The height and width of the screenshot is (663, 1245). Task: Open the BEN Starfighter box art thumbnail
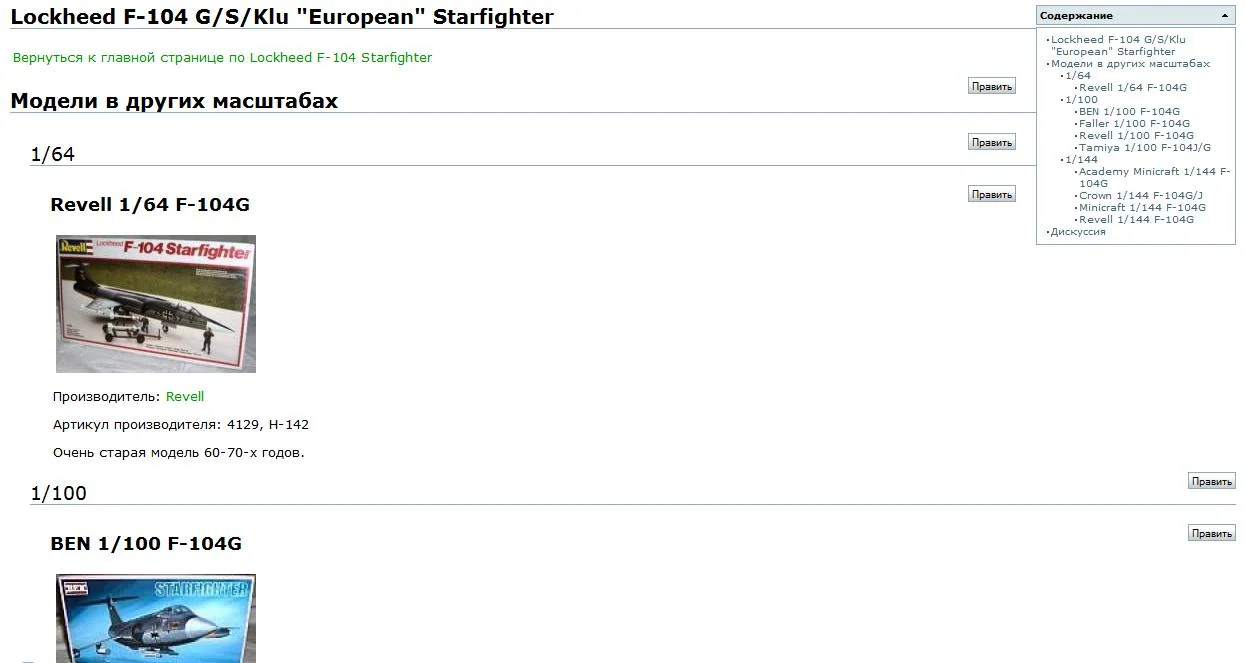(156, 618)
